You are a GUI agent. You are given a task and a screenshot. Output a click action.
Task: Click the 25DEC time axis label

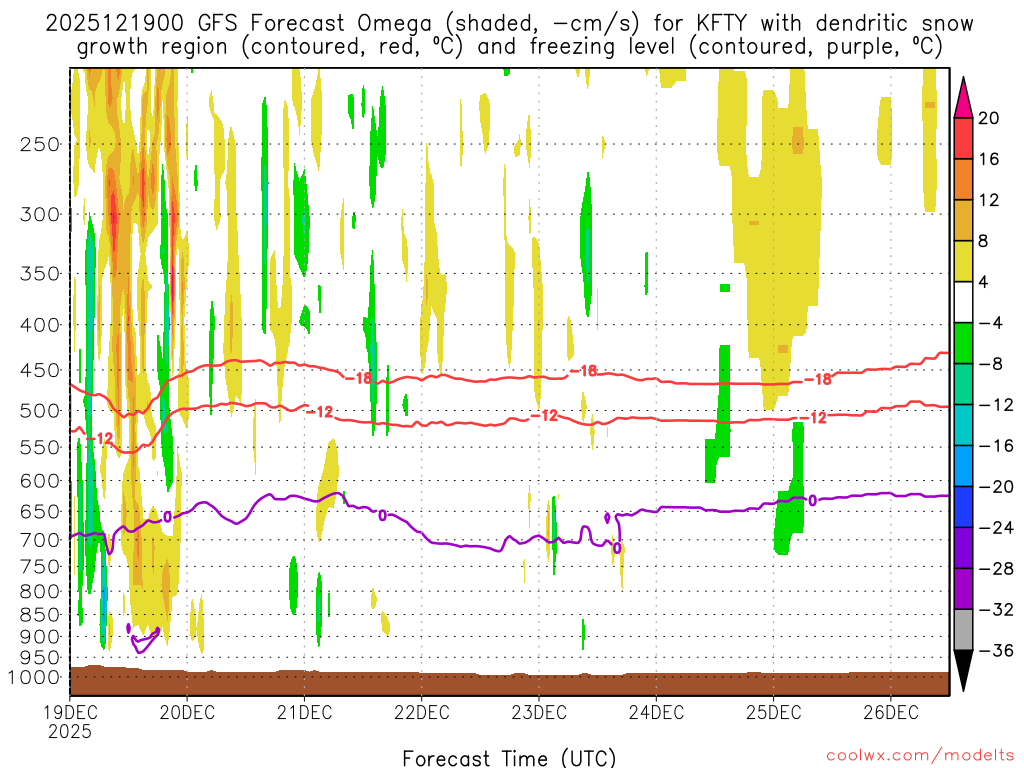pyautogui.click(x=773, y=712)
